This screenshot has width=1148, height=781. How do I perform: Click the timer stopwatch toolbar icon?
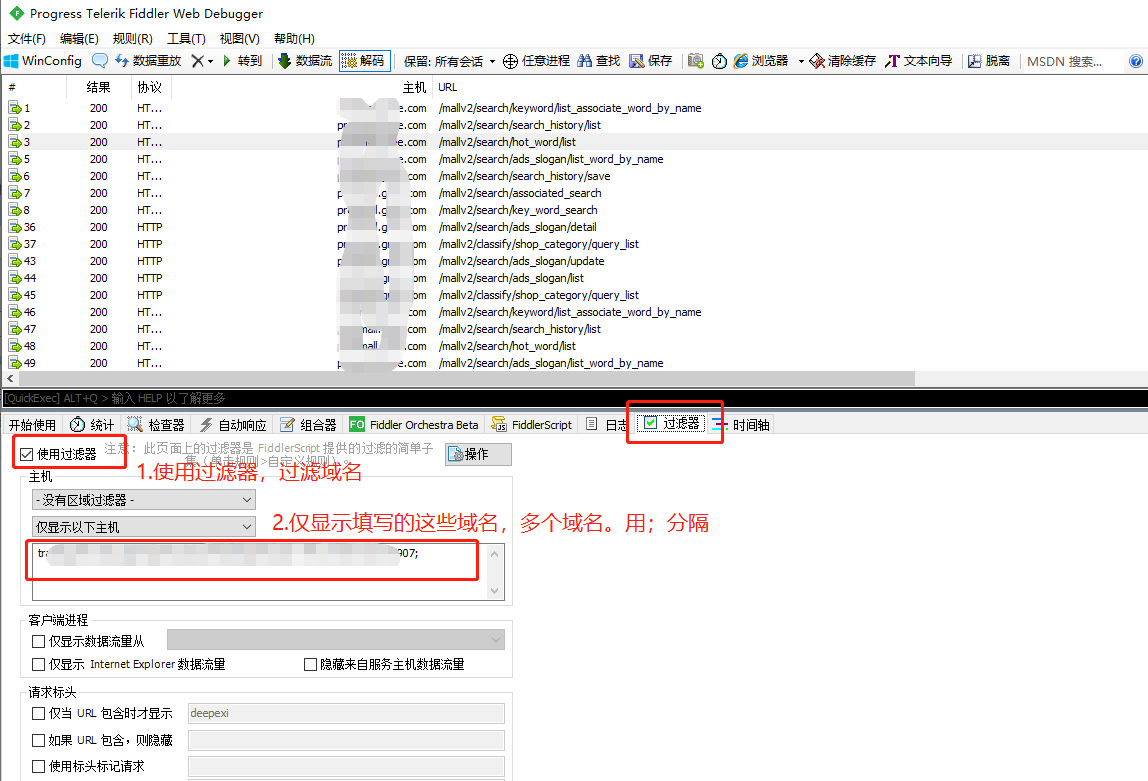tap(719, 61)
